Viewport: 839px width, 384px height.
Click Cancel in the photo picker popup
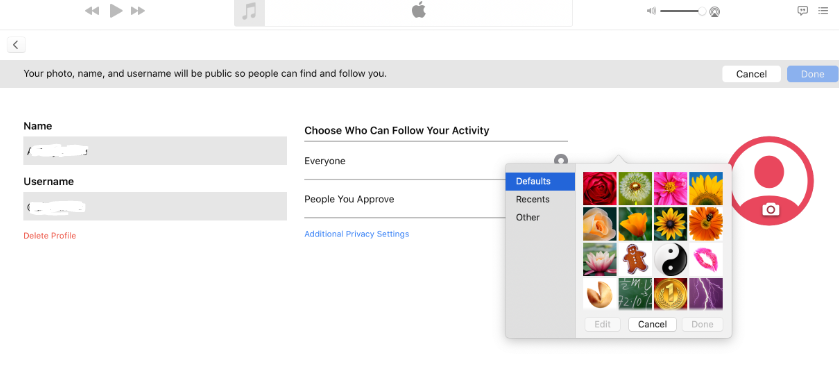(x=652, y=324)
